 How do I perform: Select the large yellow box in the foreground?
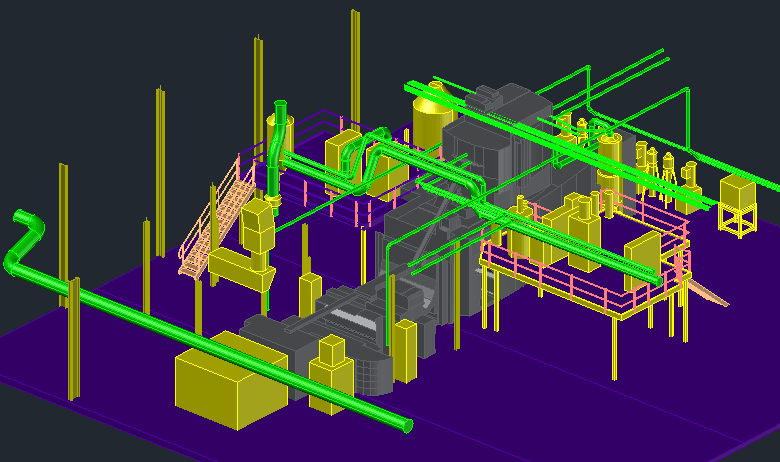pyautogui.click(x=228, y=383)
